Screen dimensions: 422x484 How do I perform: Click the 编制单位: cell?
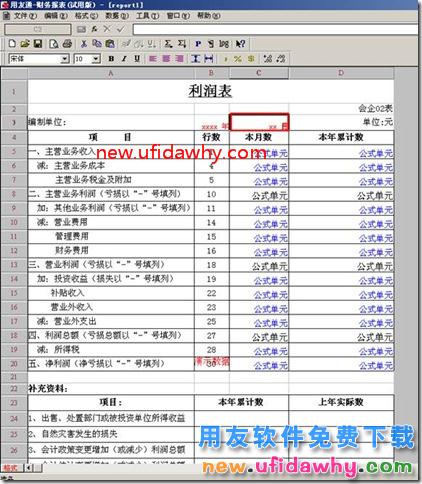111,122
